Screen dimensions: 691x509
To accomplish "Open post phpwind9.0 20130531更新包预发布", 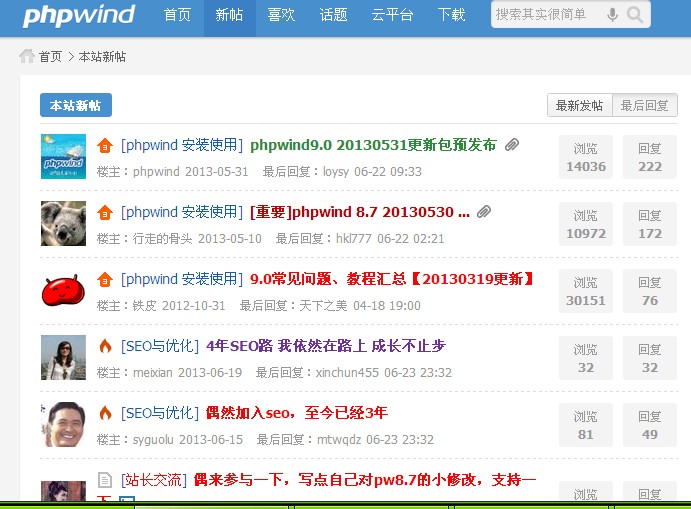I will point(373,145).
